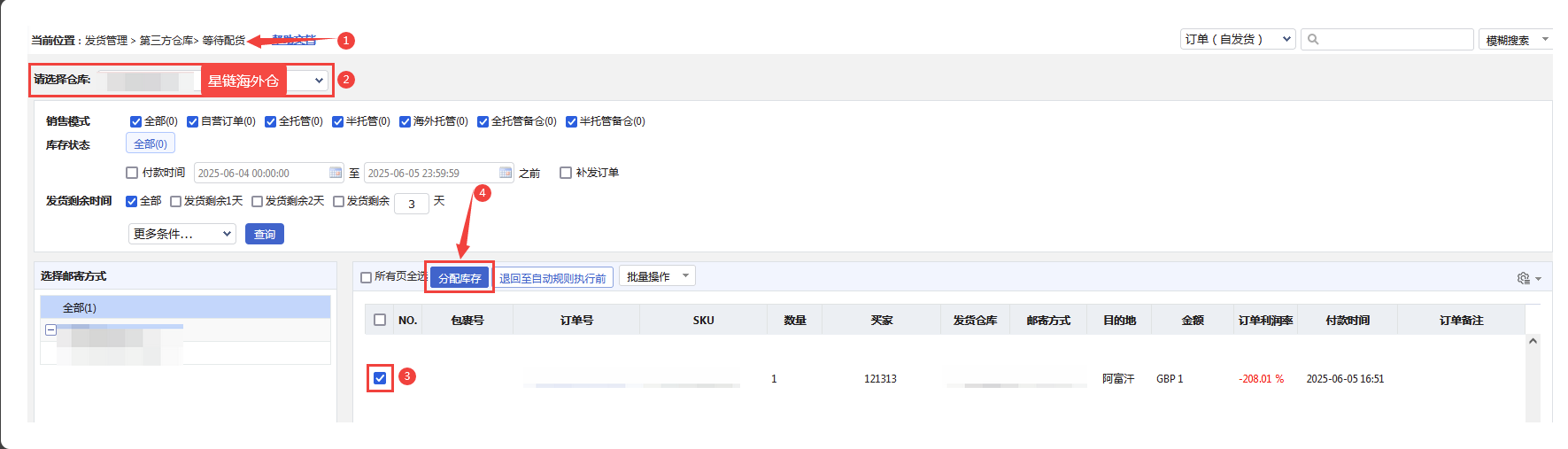Tick the 补发订单 checkbox
Viewport: 1568px width, 449px height.
pos(566,173)
